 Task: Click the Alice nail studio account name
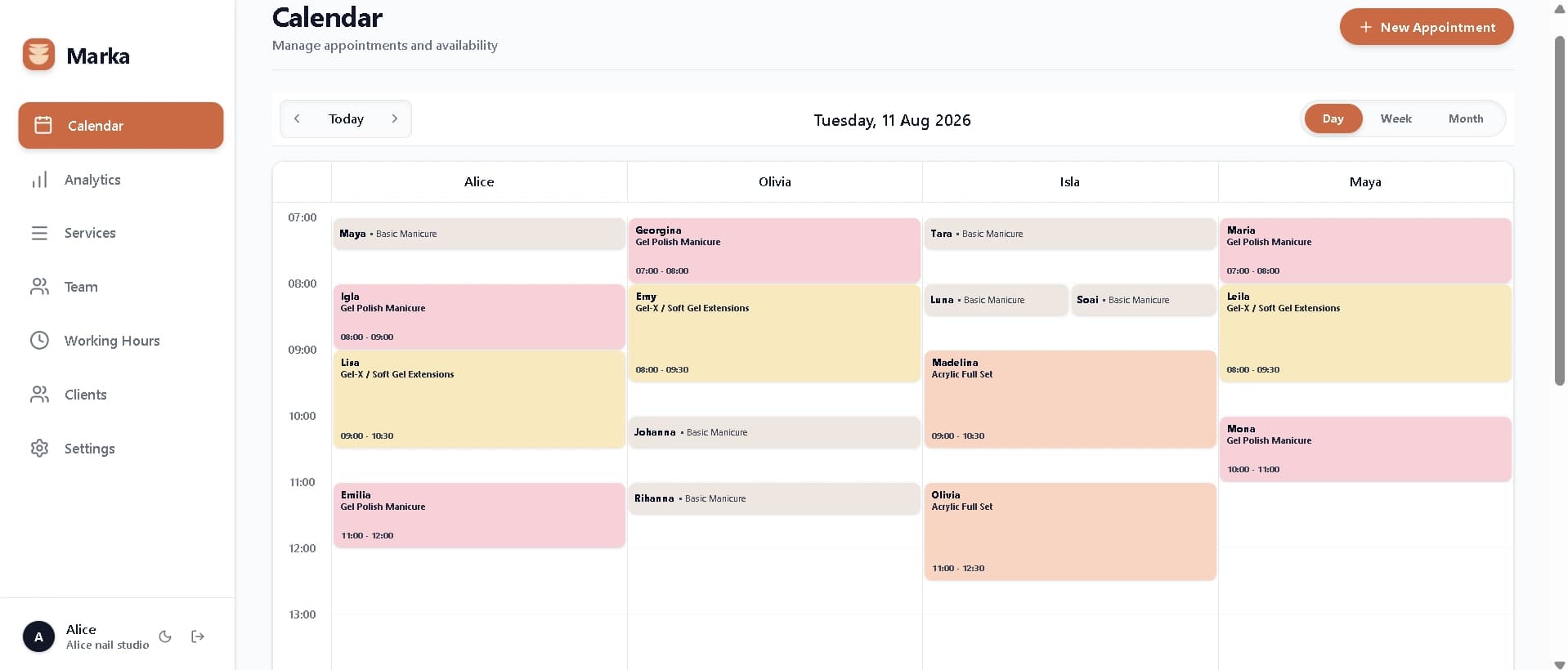pyautogui.click(x=107, y=645)
